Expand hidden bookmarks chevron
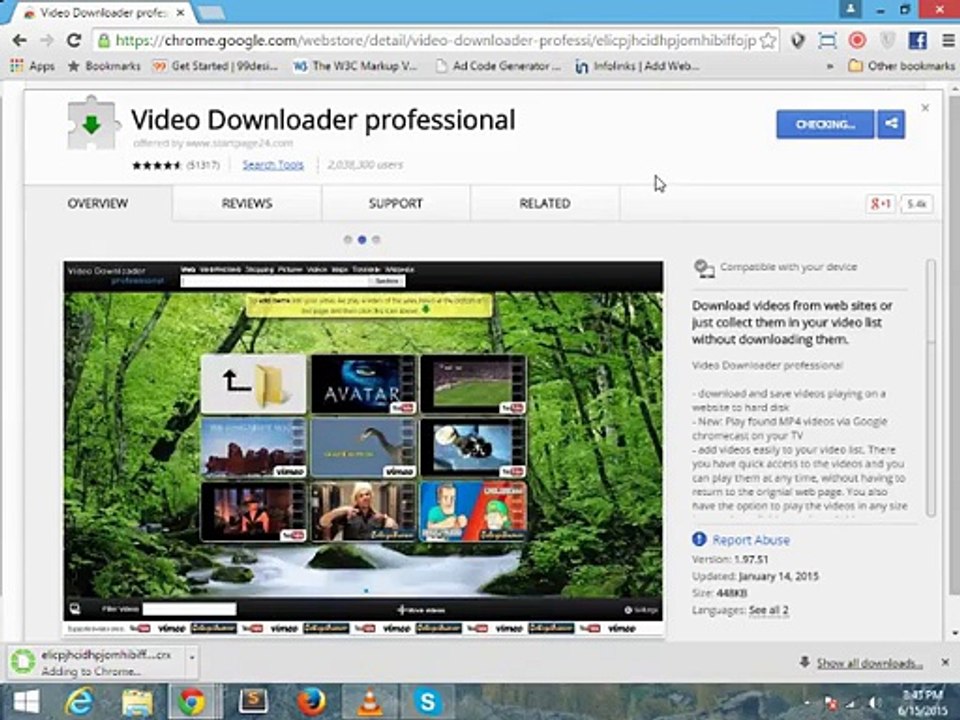The height and width of the screenshot is (720, 960). tap(830, 66)
